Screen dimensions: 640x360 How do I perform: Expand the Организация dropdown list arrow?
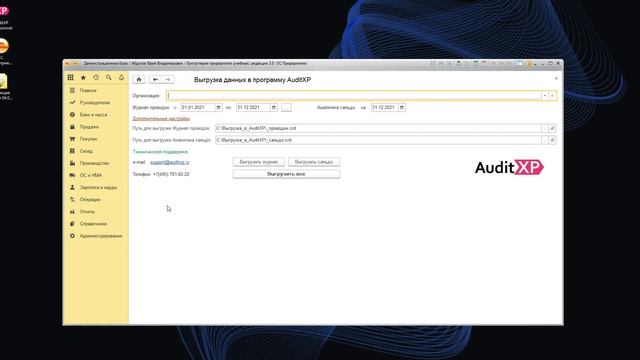544,96
